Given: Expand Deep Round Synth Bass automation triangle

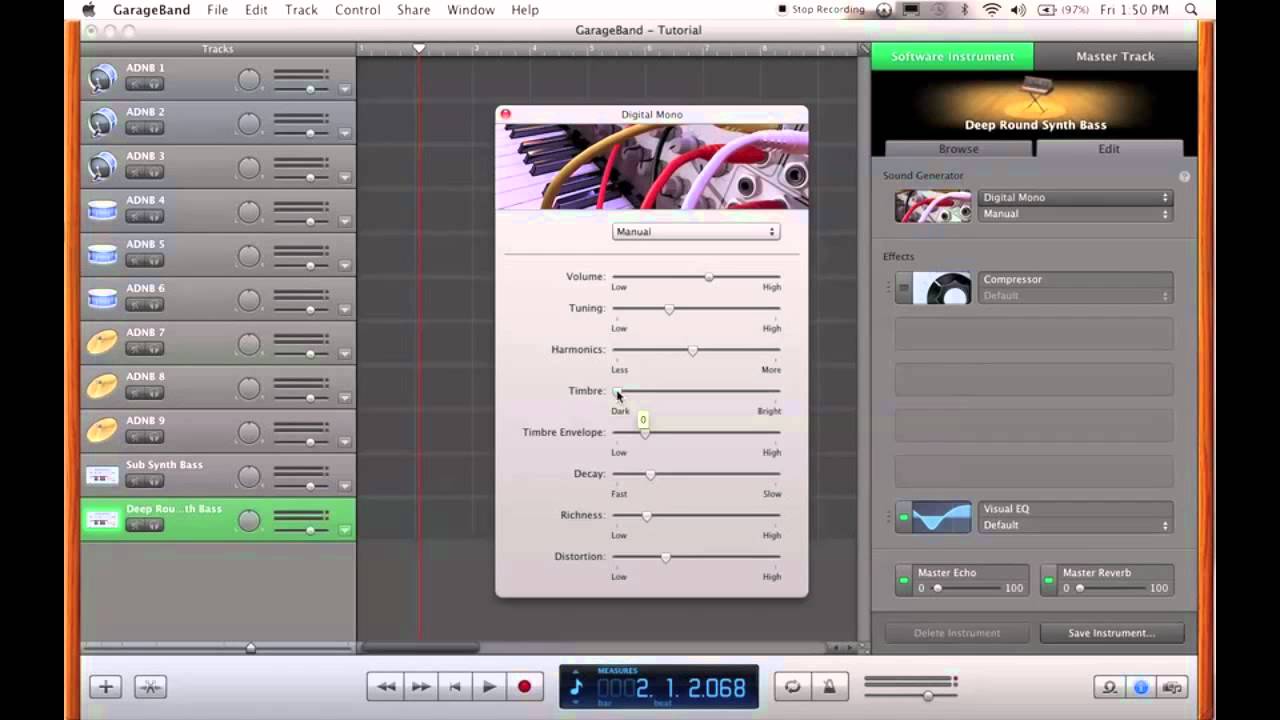Looking at the screenshot, I should [344, 529].
